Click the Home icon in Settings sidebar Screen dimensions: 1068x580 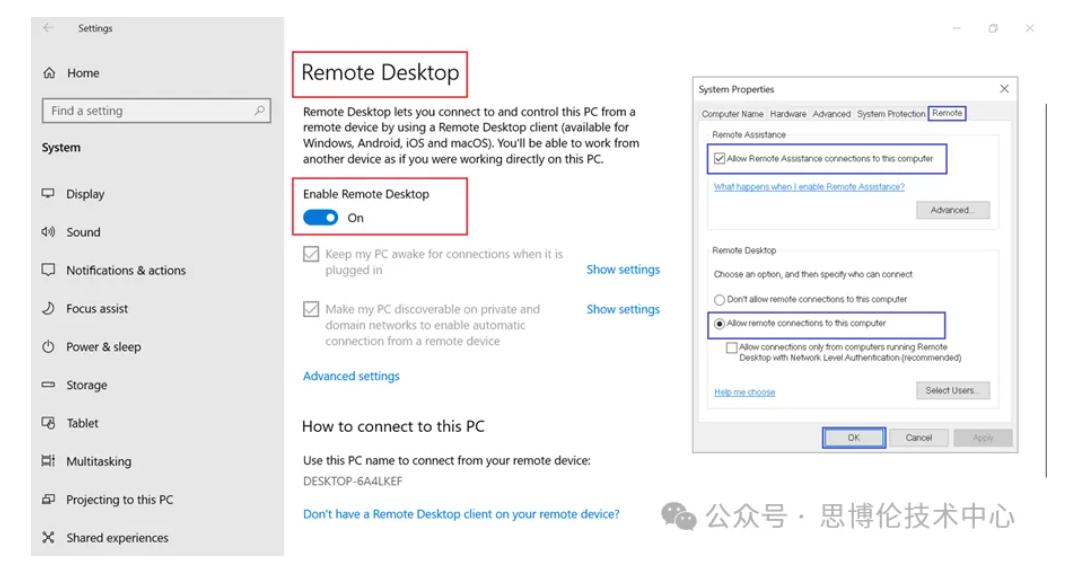49,73
